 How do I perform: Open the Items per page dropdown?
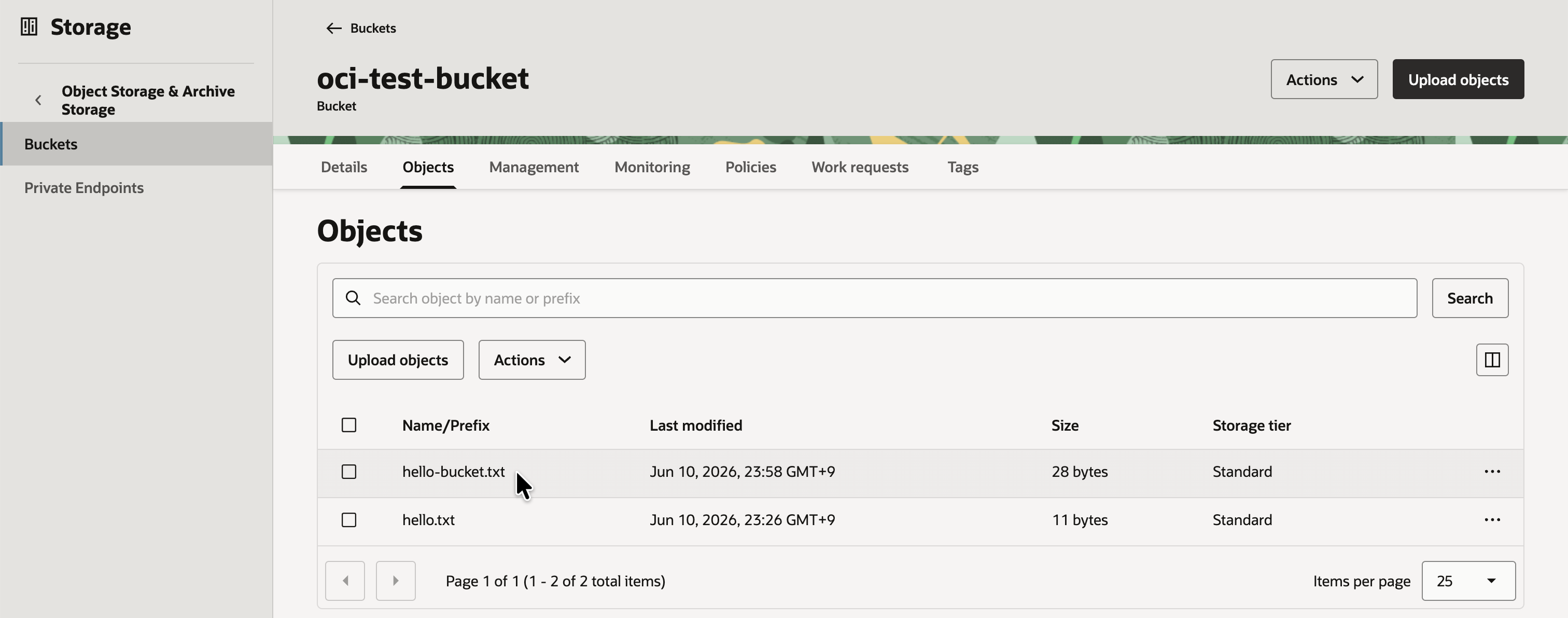pos(1468,580)
